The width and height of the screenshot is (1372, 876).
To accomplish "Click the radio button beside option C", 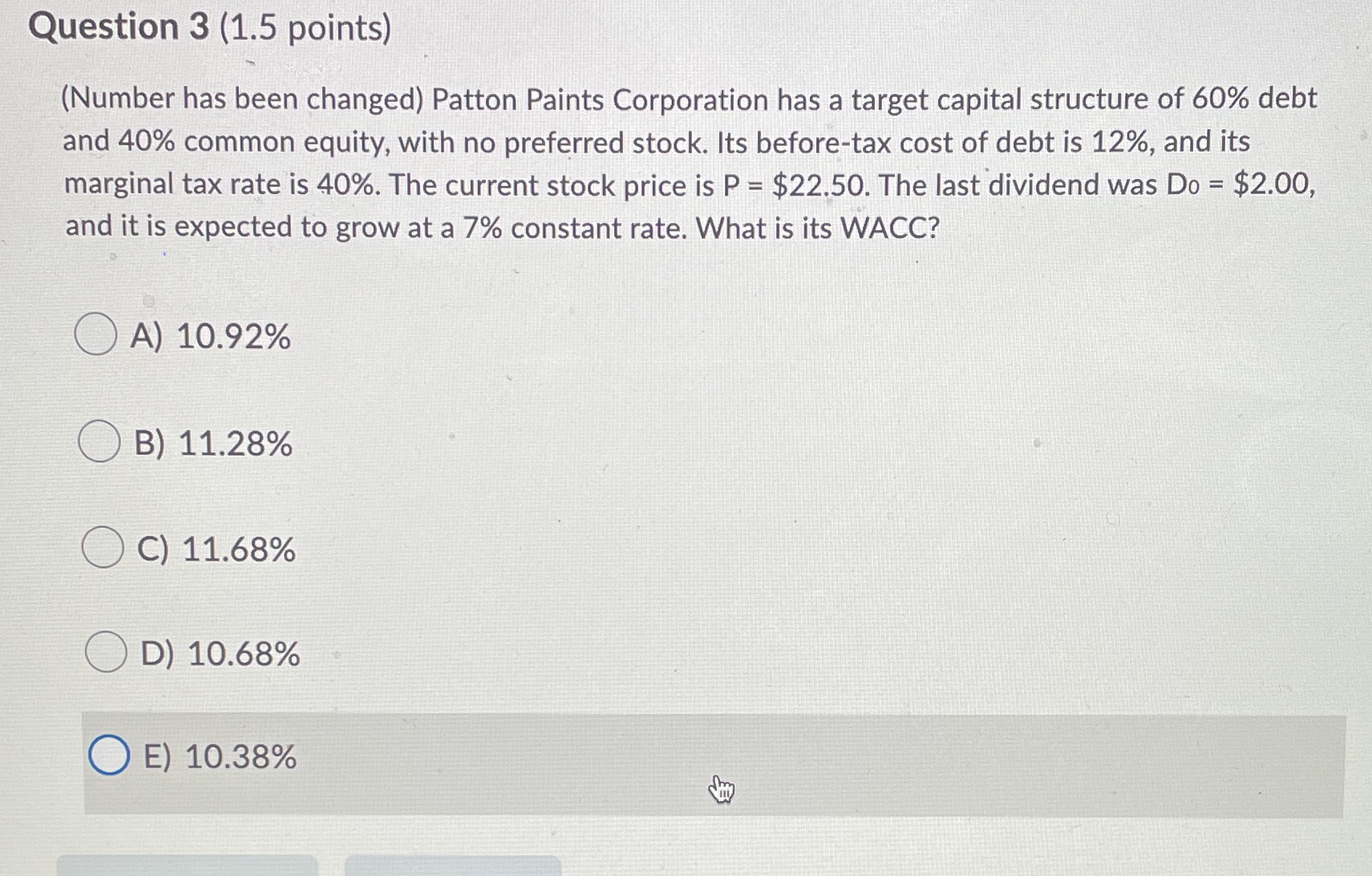I will coord(103,548).
